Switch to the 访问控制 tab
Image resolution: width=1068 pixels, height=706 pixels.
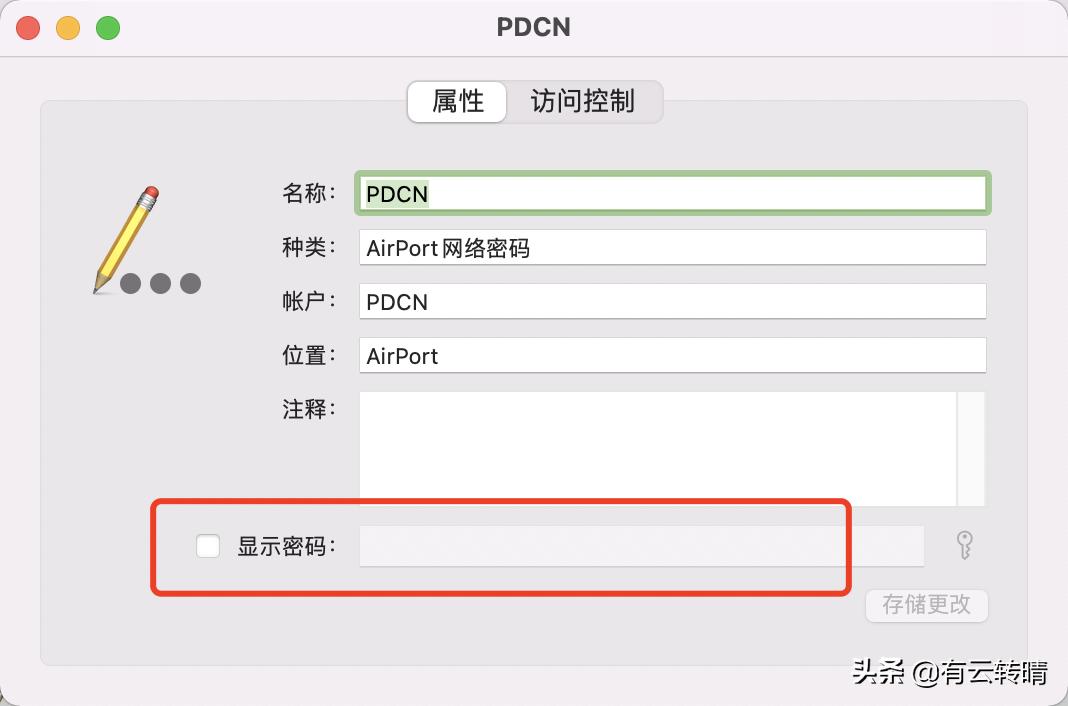[584, 102]
